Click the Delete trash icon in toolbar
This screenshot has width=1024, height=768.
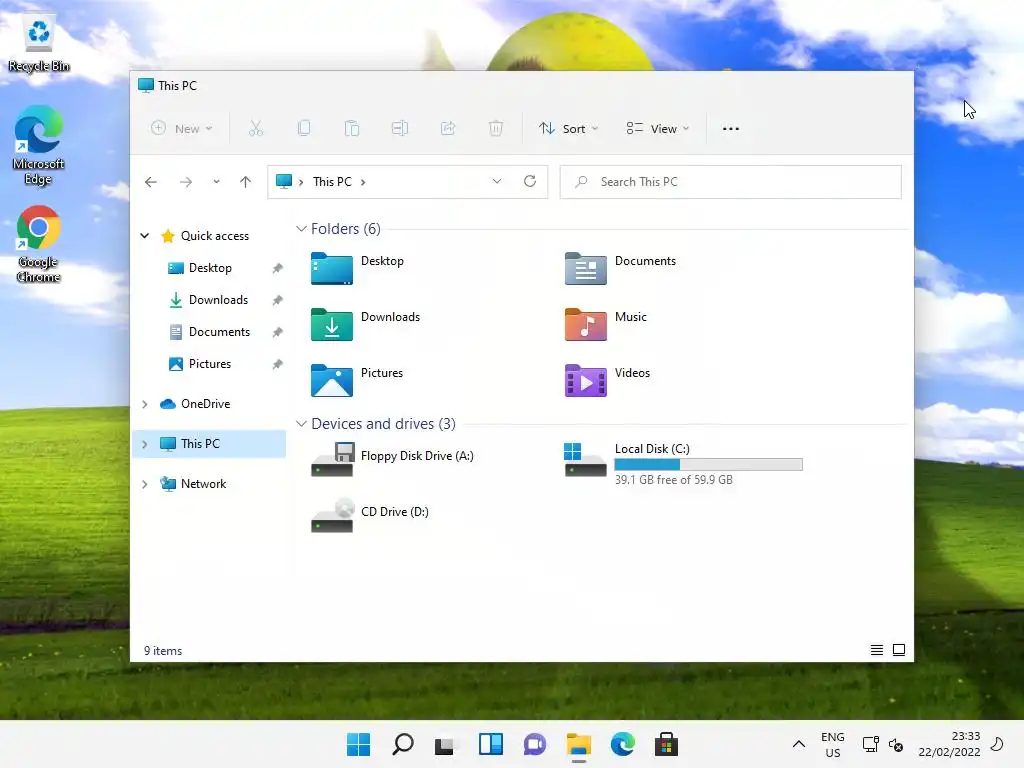(496, 128)
